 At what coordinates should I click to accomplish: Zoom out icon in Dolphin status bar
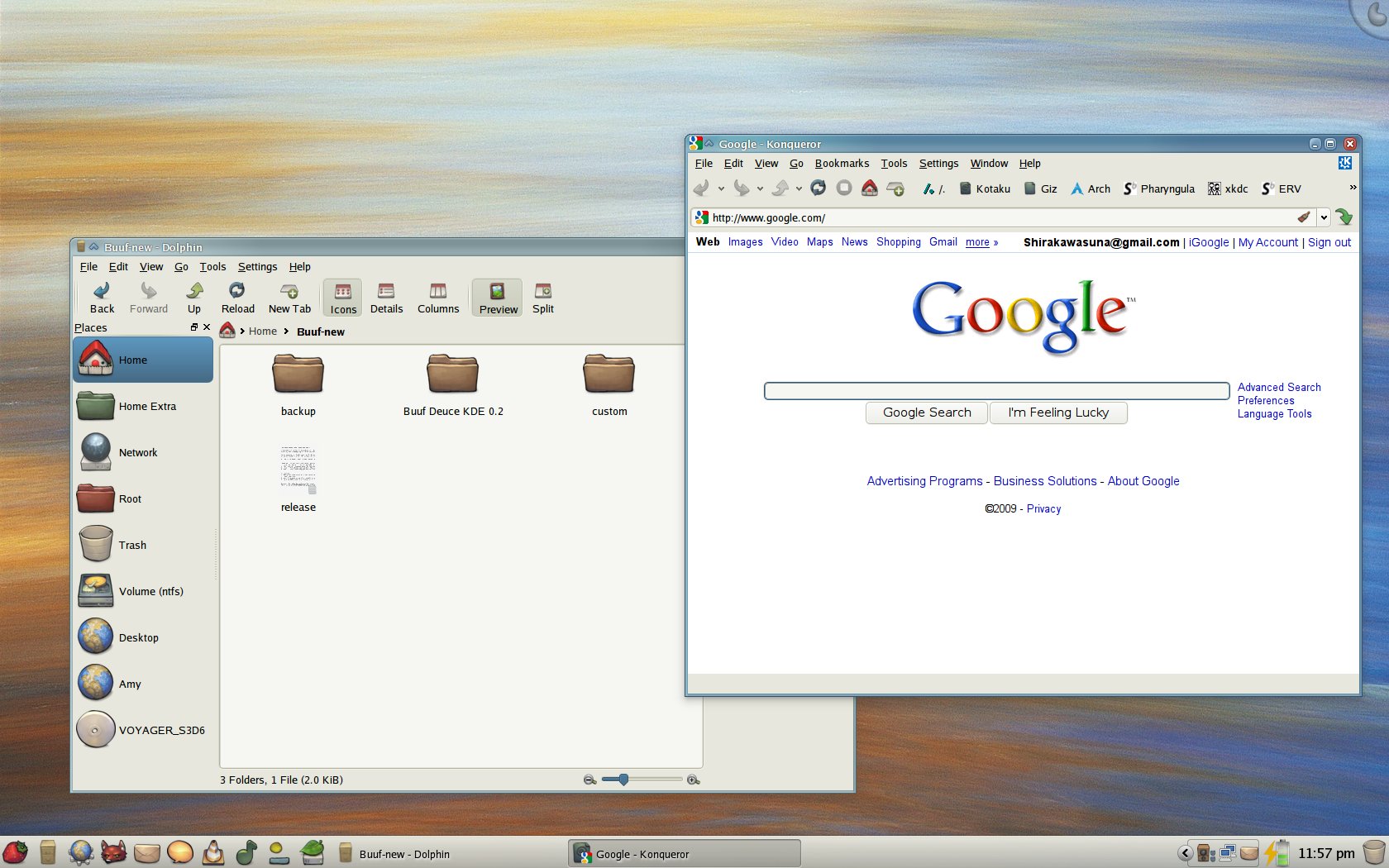590,780
